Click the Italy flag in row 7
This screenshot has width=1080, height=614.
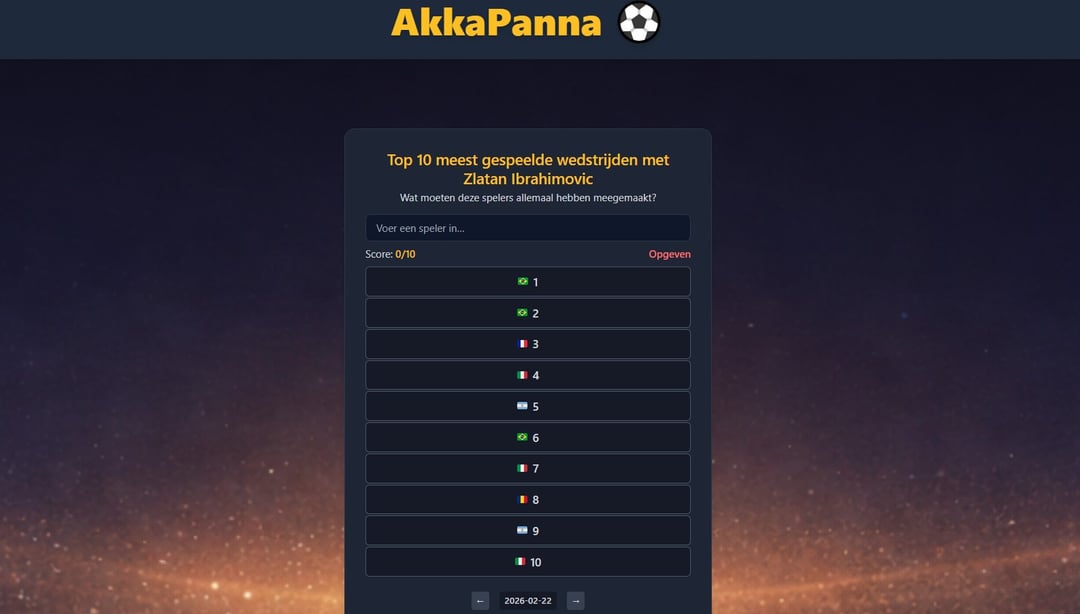(522, 468)
